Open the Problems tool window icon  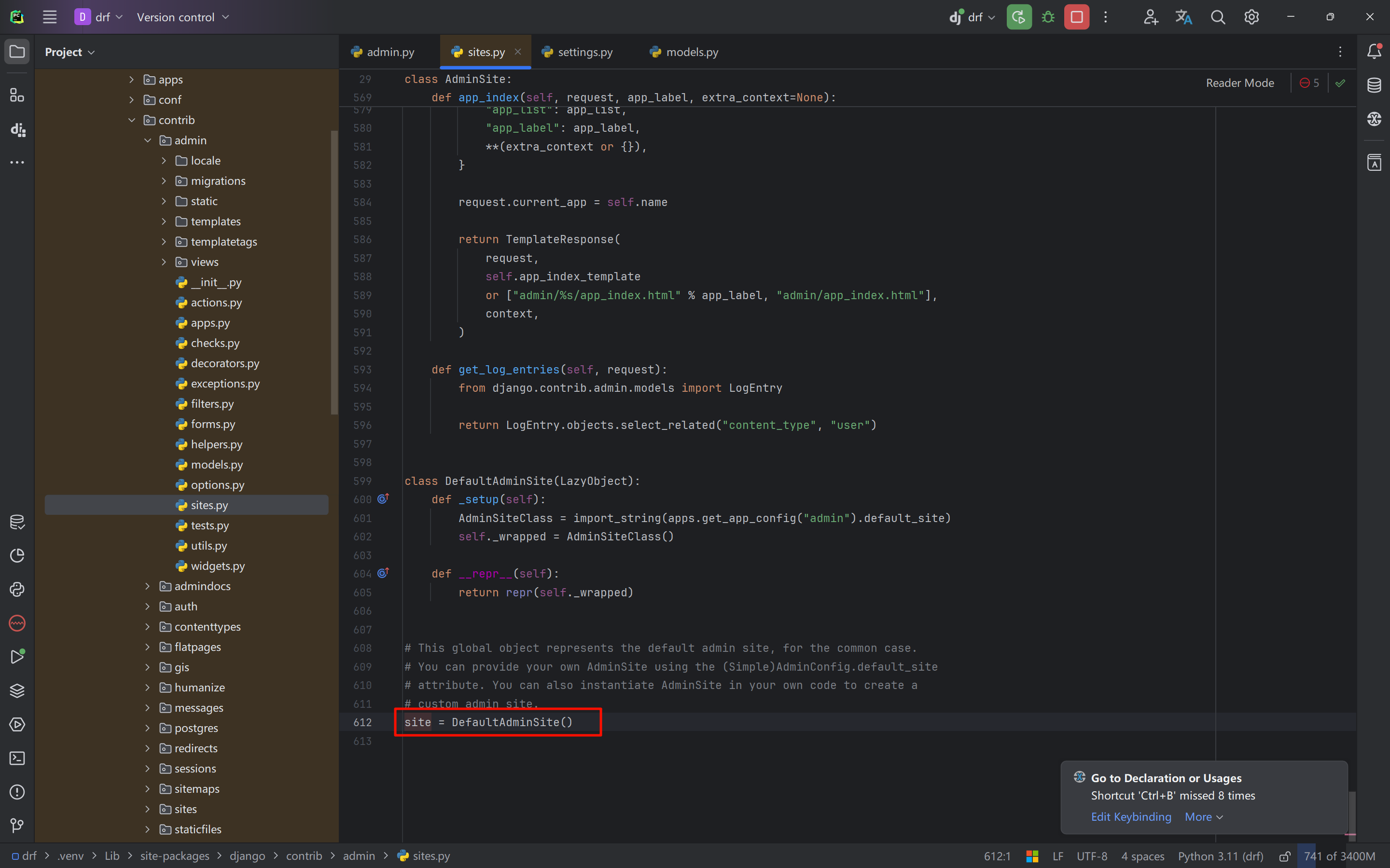coord(17,792)
